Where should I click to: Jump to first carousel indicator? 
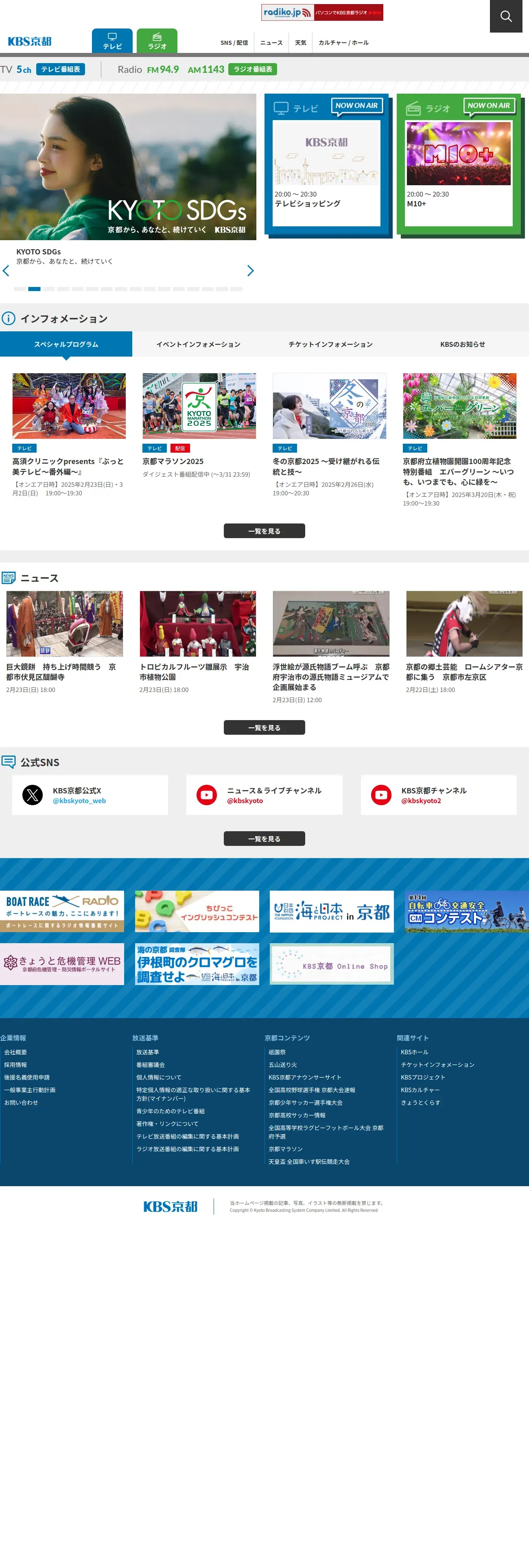pyautogui.click(x=20, y=289)
